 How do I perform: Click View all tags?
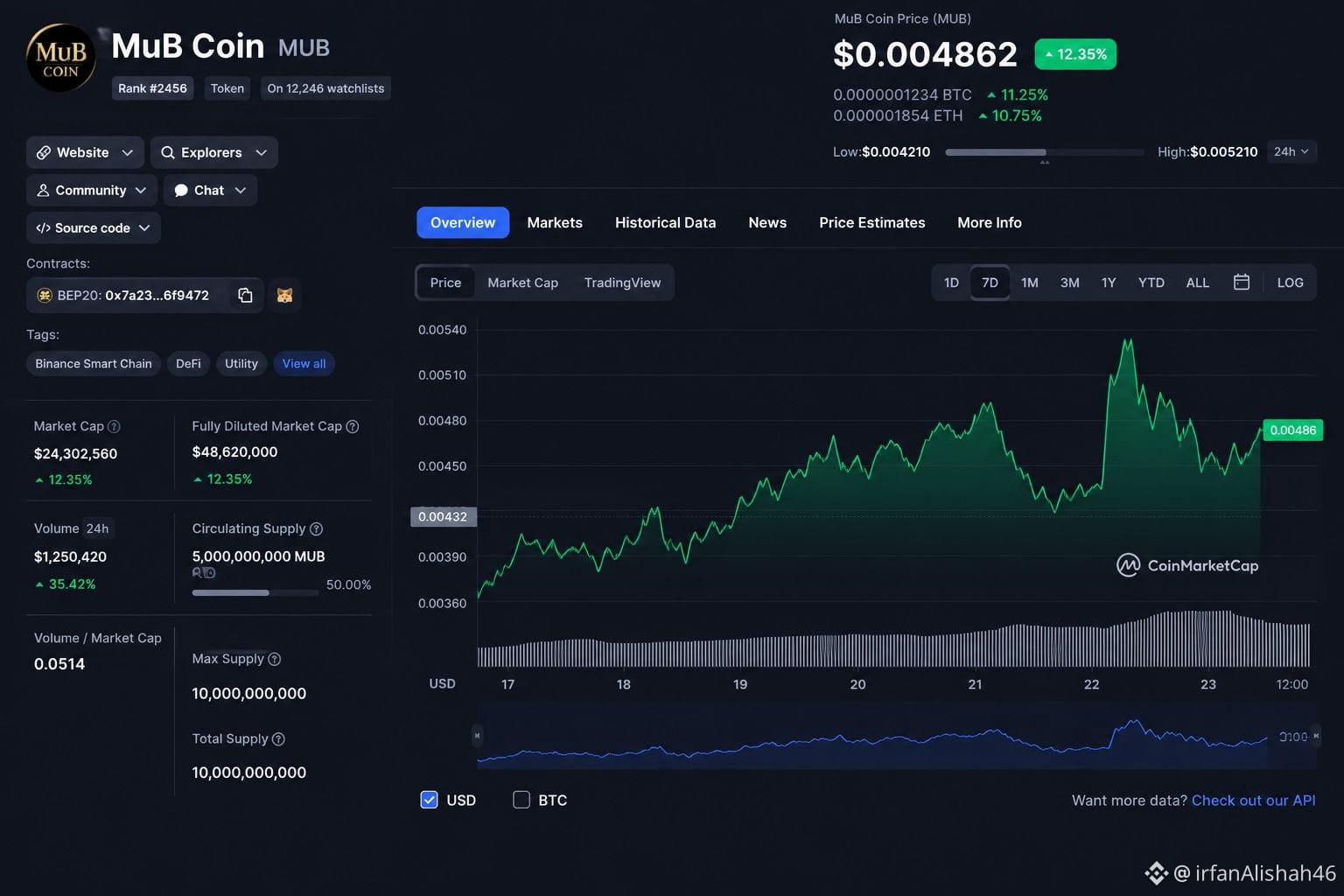tap(304, 363)
